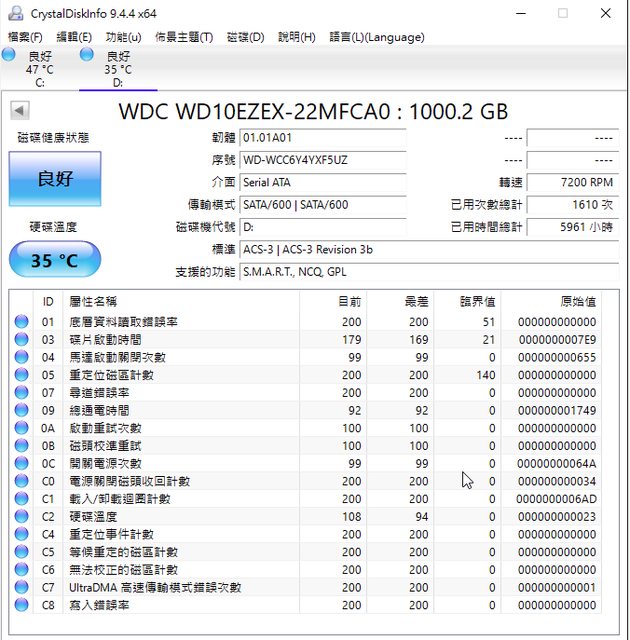The height and width of the screenshot is (640, 630).
Task: Click status orb for attribute C7 UltraDMA errors
Action: (21, 587)
